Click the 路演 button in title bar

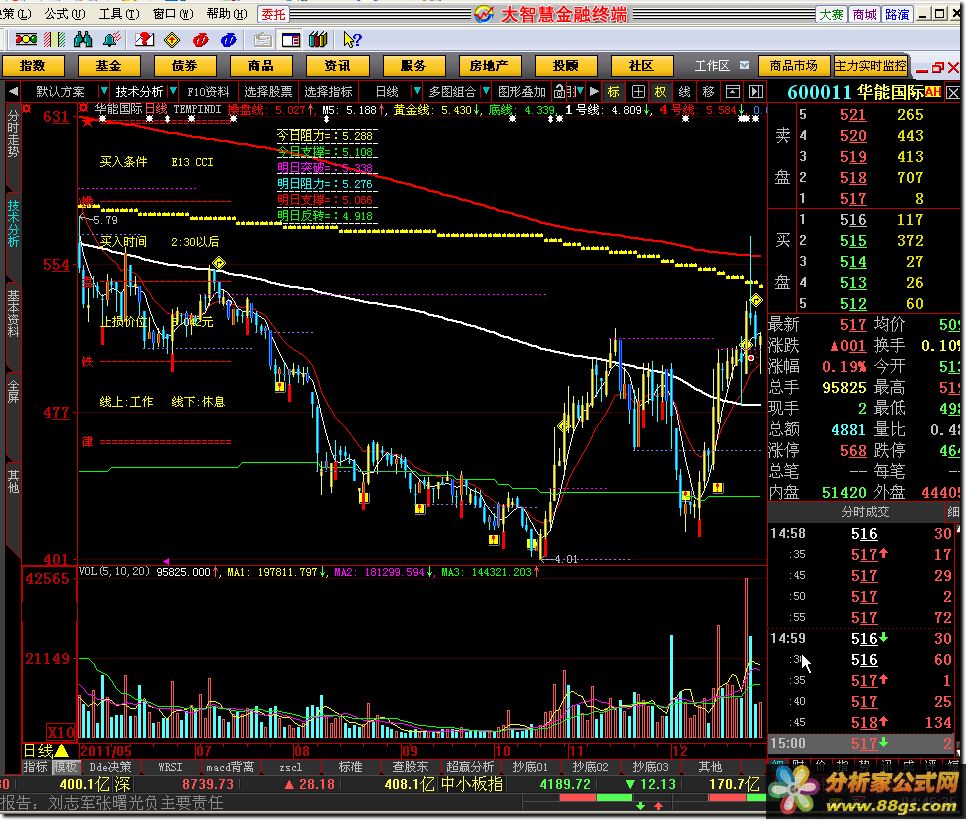tap(897, 14)
